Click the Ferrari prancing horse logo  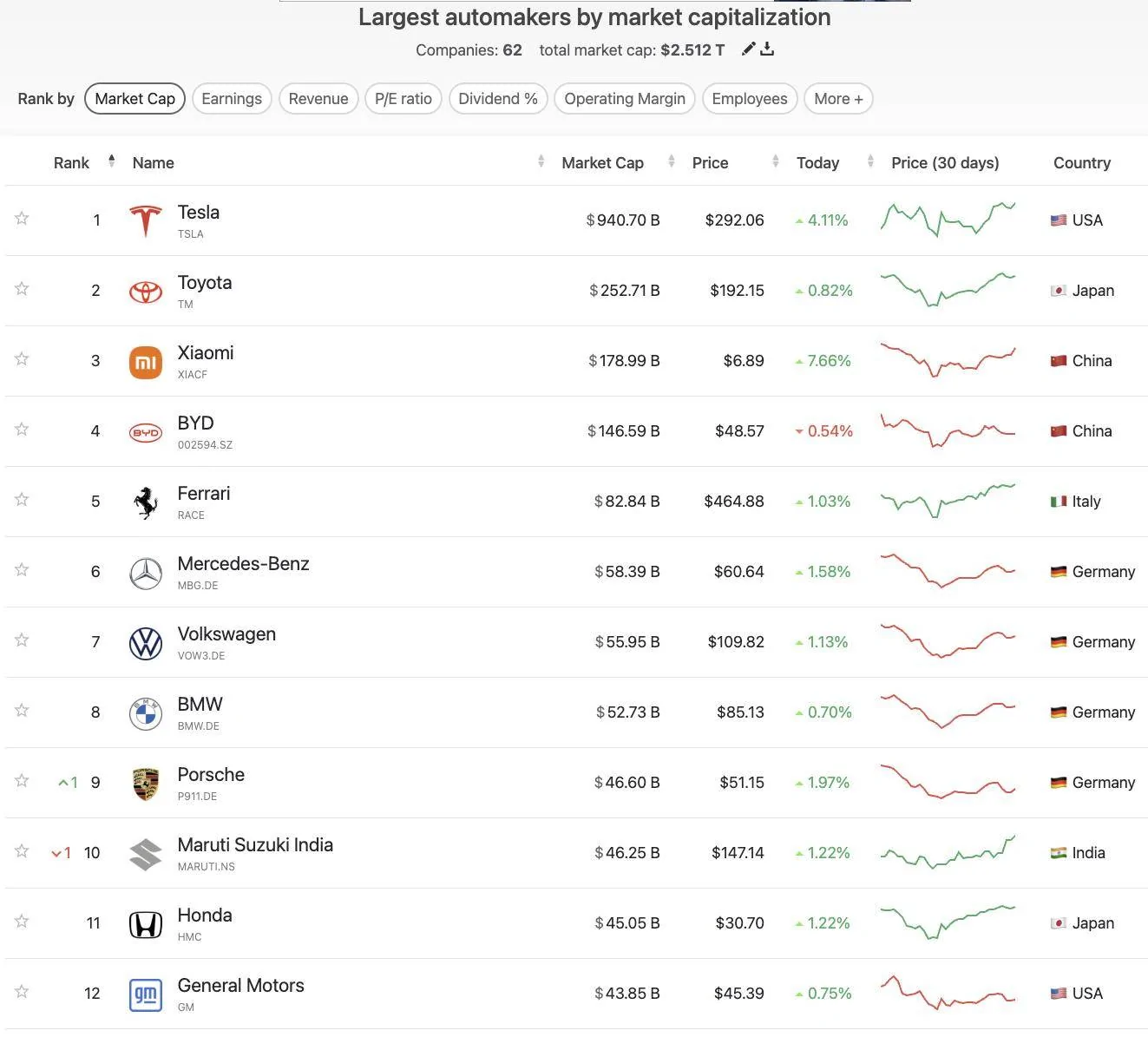(146, 502)
